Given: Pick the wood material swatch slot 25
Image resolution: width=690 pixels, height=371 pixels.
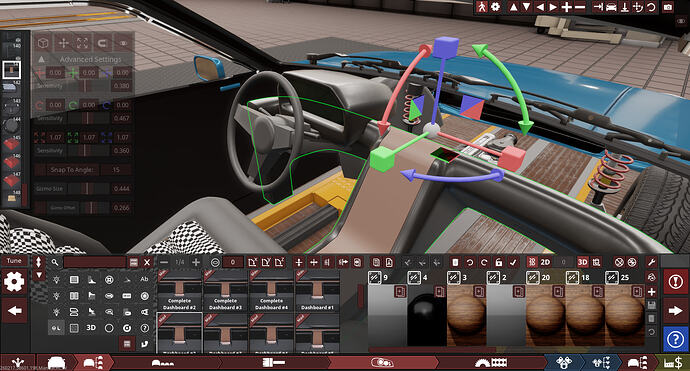Looking at the screenshot, I should pos(624,315).
